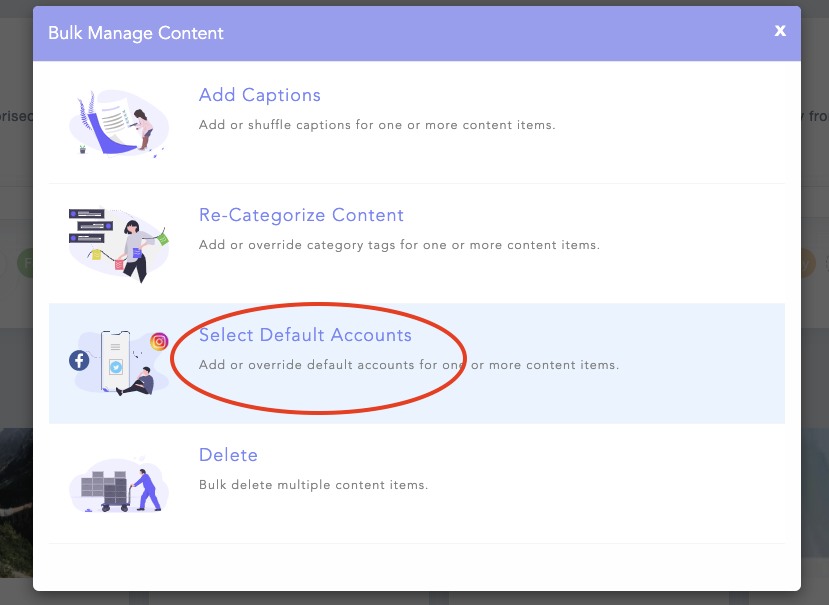The height and width of the screenshot is (605, 829).
Task: Click the 'Add or override default accounts' description
Action: tap(409, 365)
